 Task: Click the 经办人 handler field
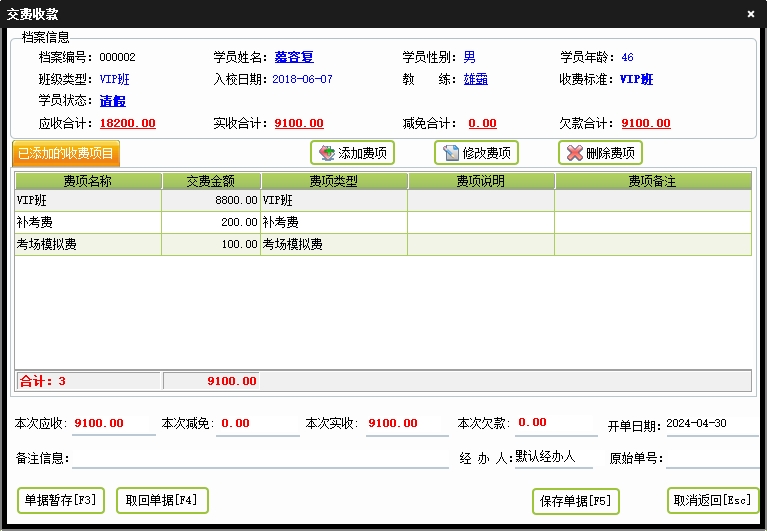tap(554, 457)
